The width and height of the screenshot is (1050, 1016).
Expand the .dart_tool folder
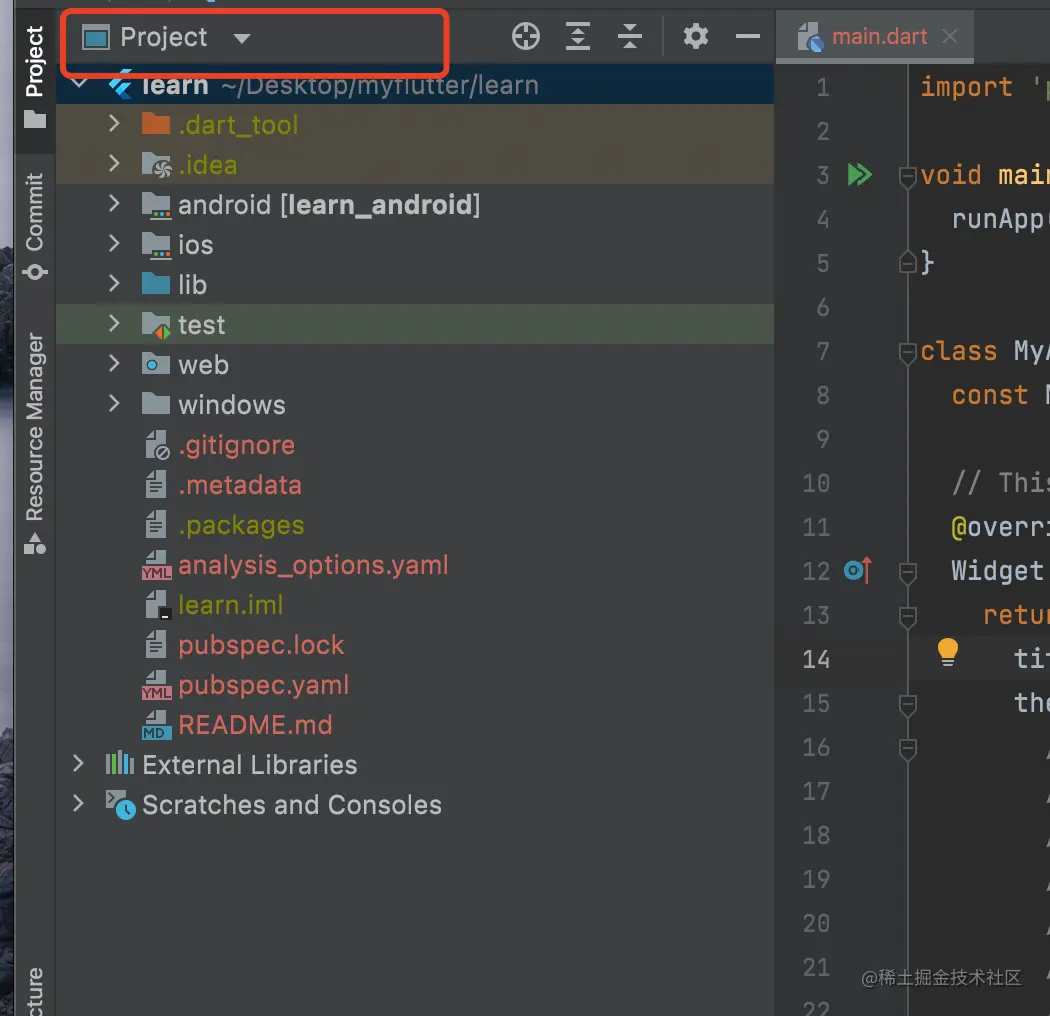click(114, 123)
